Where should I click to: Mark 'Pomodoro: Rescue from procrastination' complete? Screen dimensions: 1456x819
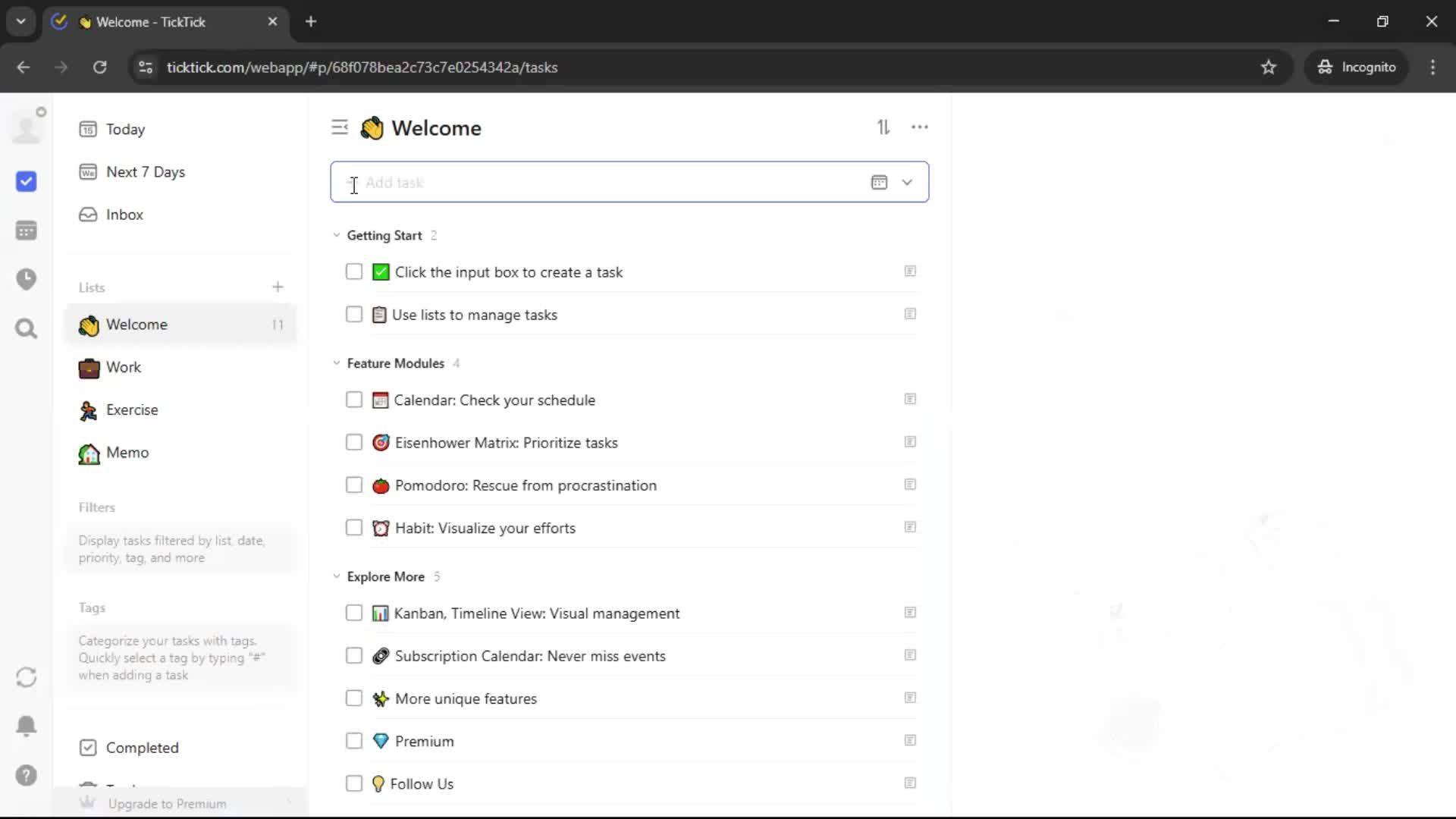[354, 485]
